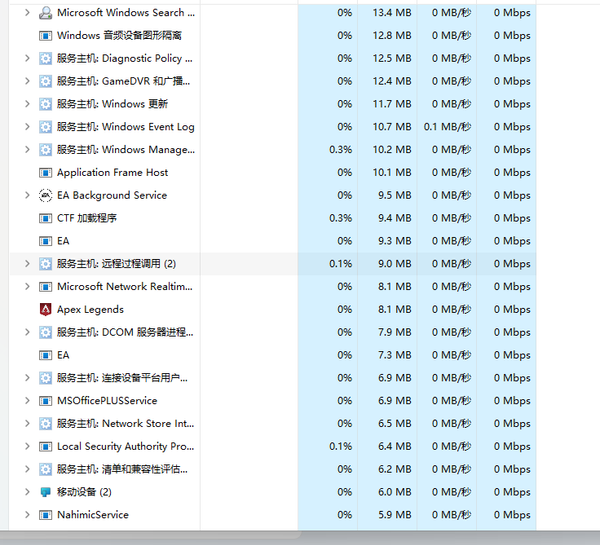Expand 服务主机: 清单和兼容性评估 row

(27, 469)
